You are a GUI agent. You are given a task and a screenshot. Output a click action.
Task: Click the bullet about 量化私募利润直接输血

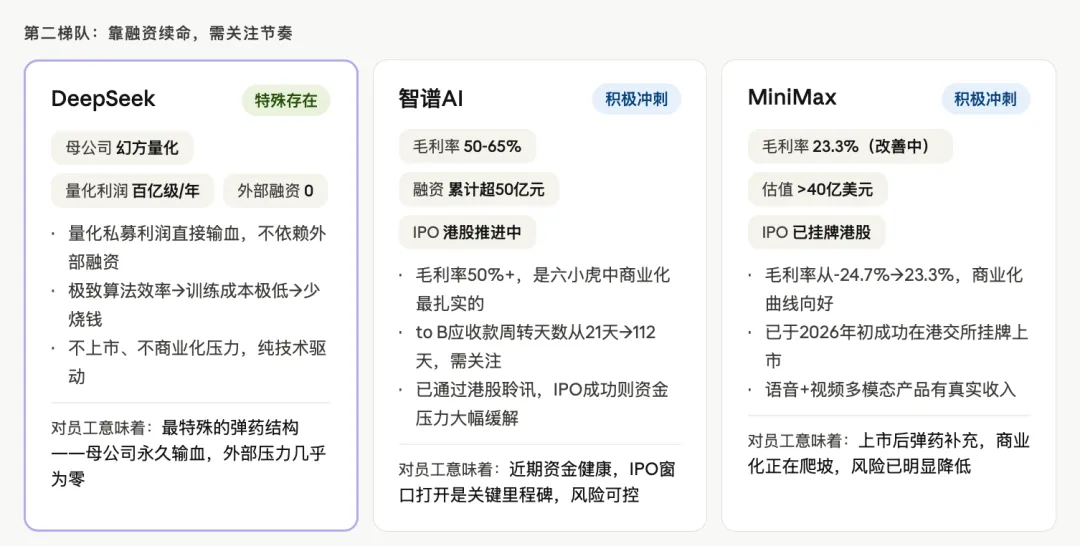click(x=196, y=247)
